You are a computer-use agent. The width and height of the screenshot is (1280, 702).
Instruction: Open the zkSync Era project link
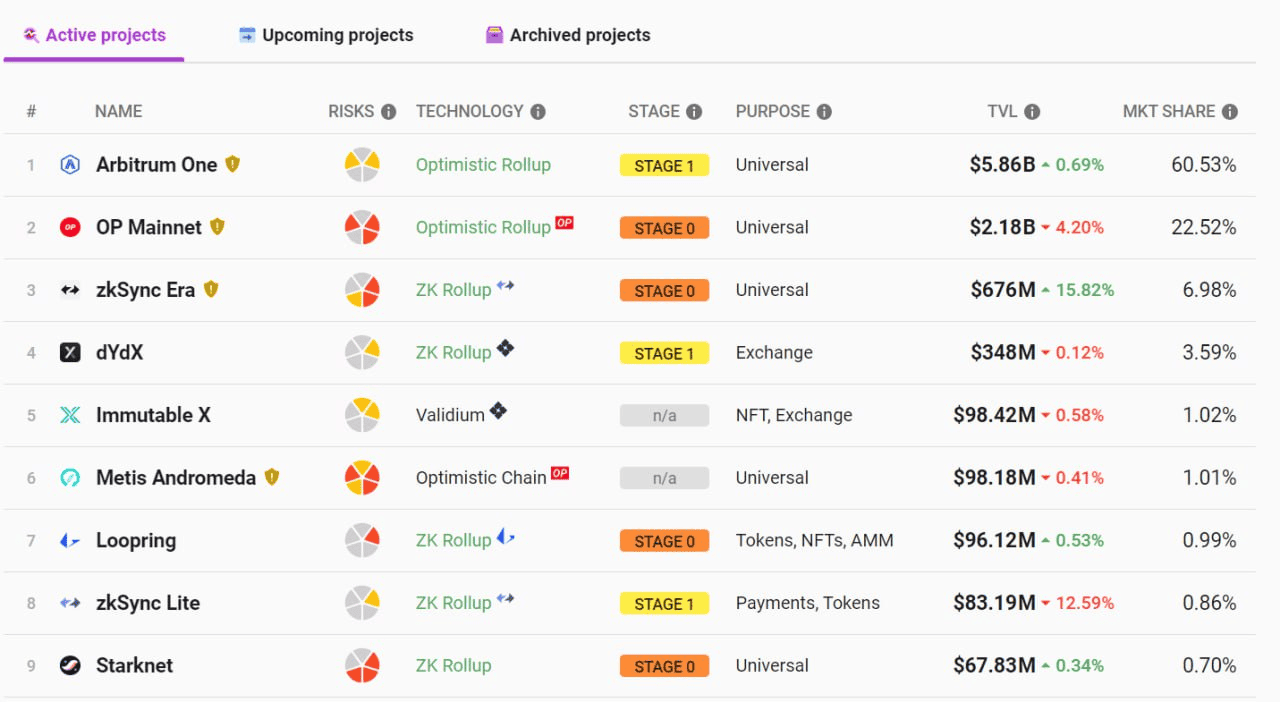click(x=145, y=290)
